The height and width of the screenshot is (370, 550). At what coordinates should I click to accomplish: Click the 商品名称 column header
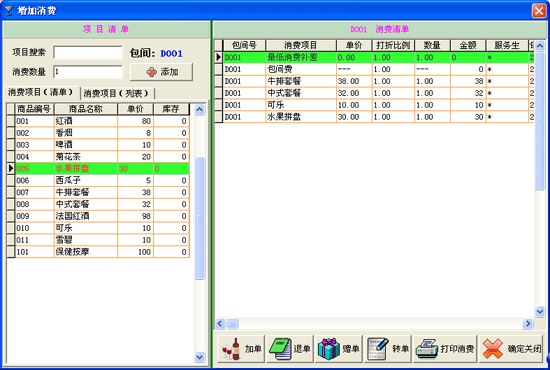tap(86, 109)
